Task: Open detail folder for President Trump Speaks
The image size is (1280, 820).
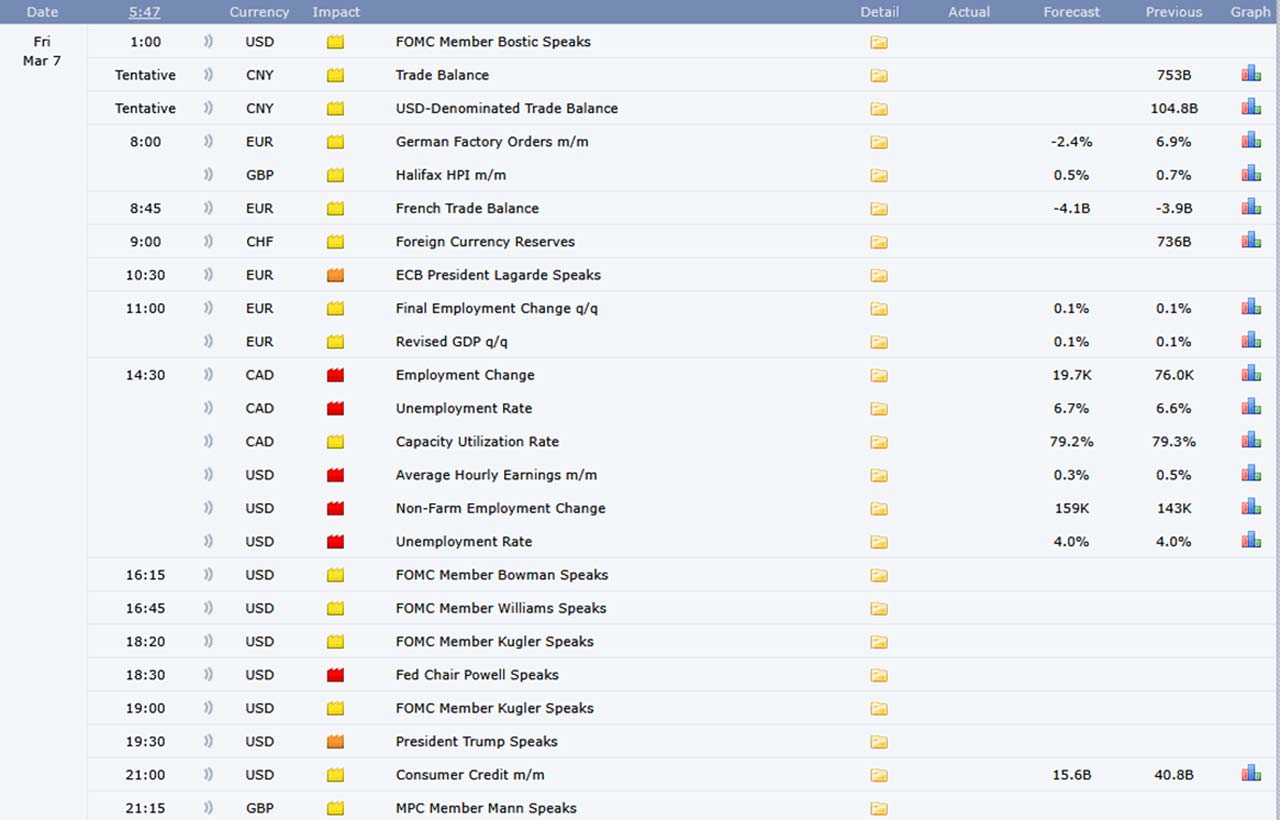Action: (879, 742)
